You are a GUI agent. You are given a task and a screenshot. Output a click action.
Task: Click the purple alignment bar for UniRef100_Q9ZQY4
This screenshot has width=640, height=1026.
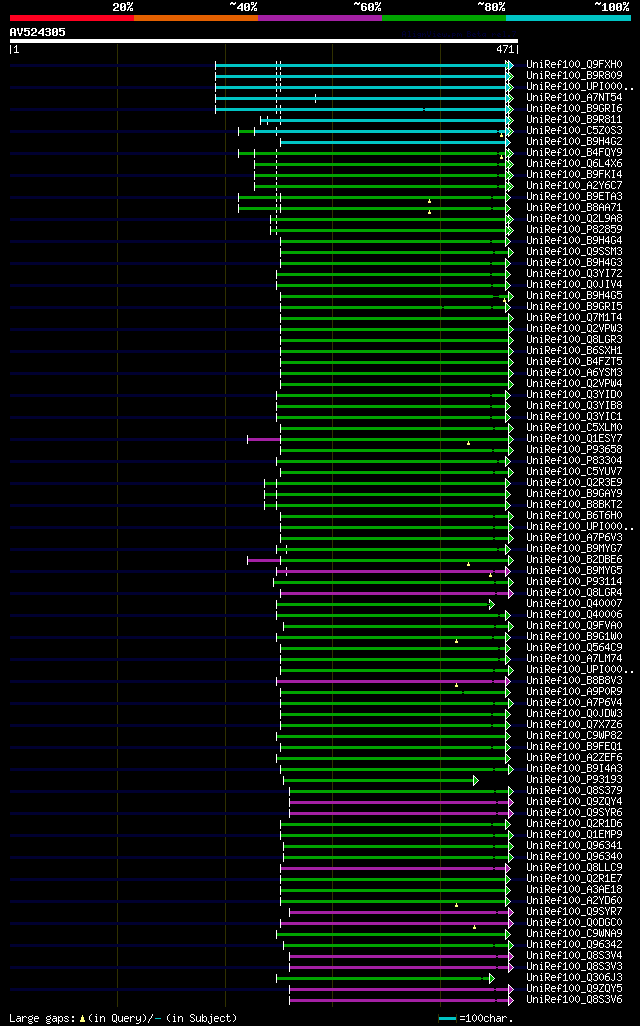[400, 802]
